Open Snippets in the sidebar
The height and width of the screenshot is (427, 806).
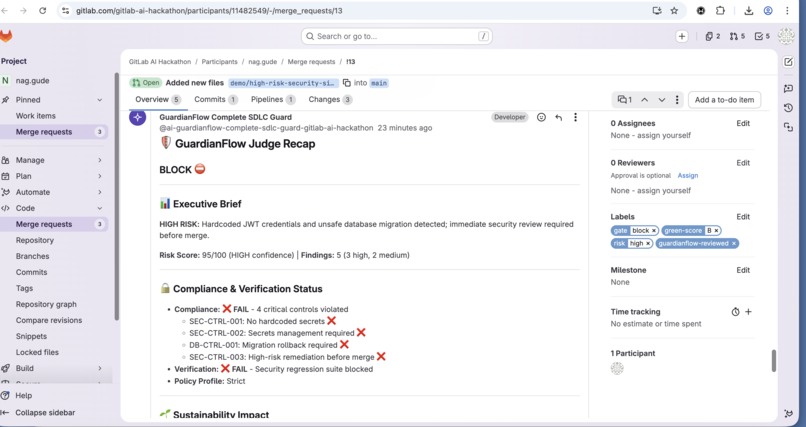(x=31, y=336)
